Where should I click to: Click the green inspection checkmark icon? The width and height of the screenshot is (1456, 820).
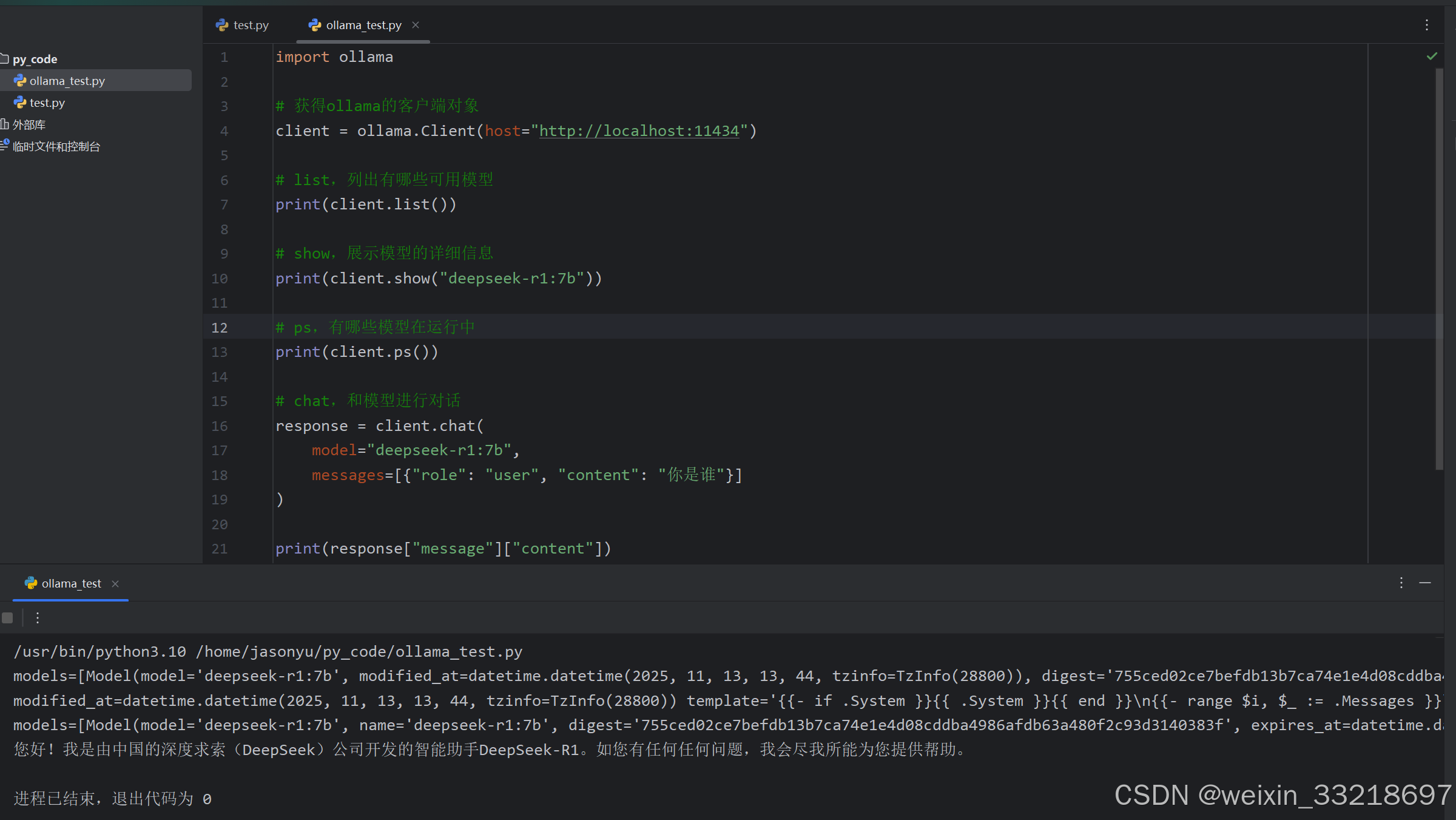click(1432, 56)
